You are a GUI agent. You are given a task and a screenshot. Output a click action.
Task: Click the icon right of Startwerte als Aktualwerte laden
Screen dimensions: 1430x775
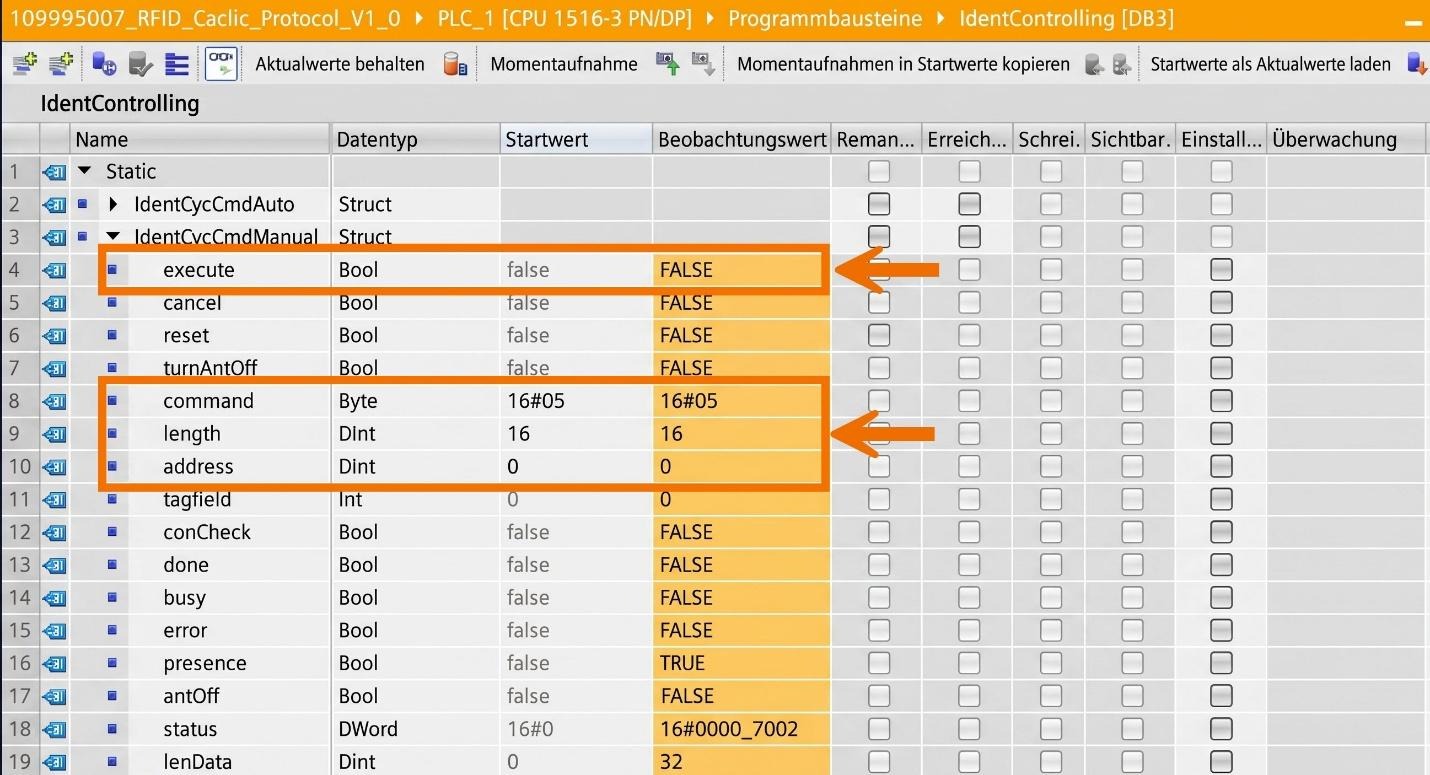pos(1416,64)
